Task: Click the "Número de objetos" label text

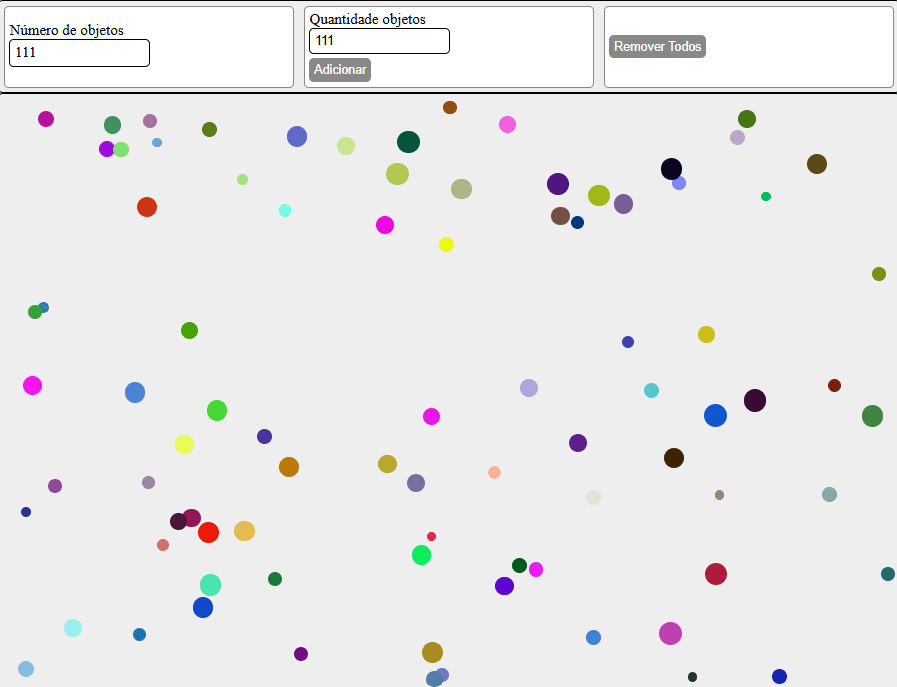Action: click(x=66, y=30)
